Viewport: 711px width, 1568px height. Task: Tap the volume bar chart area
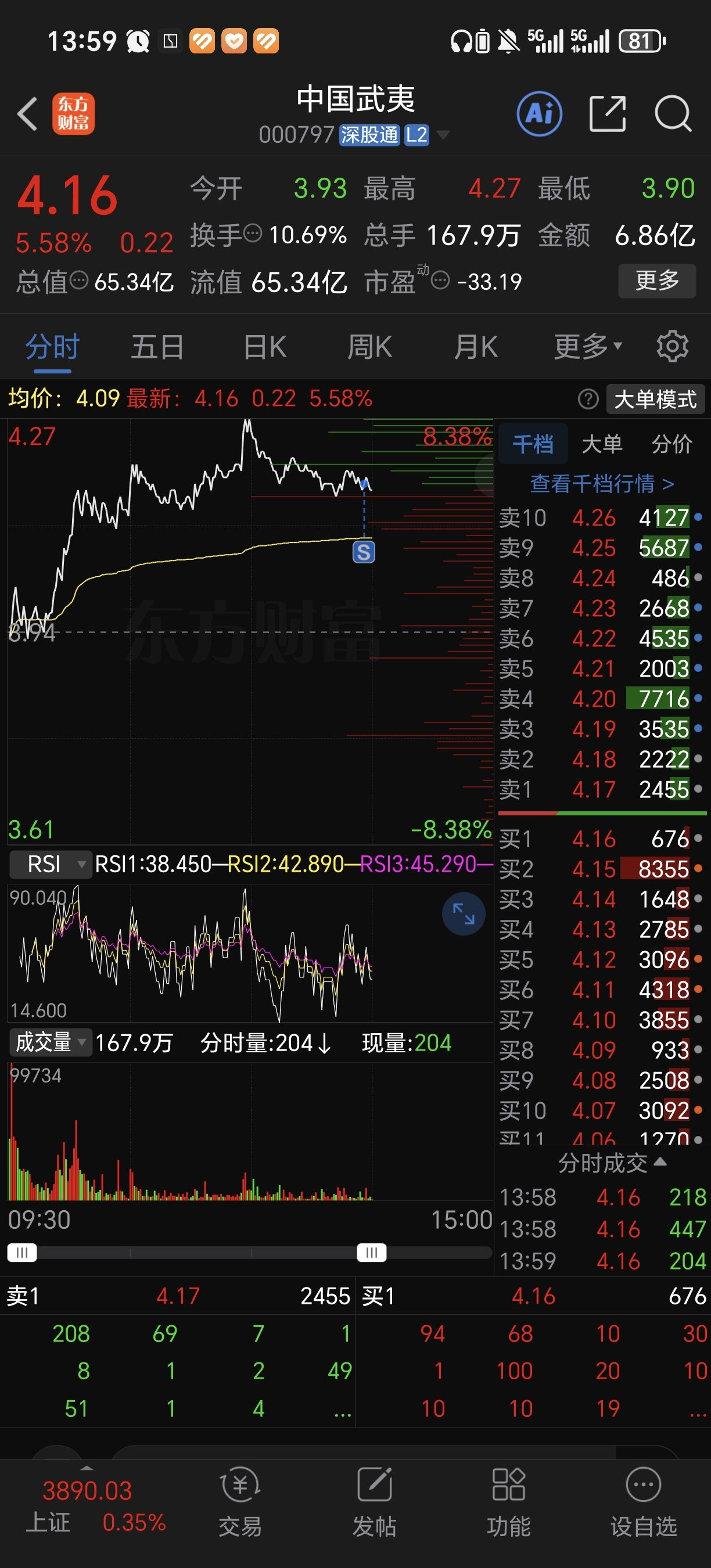[x=250, y=1131]
